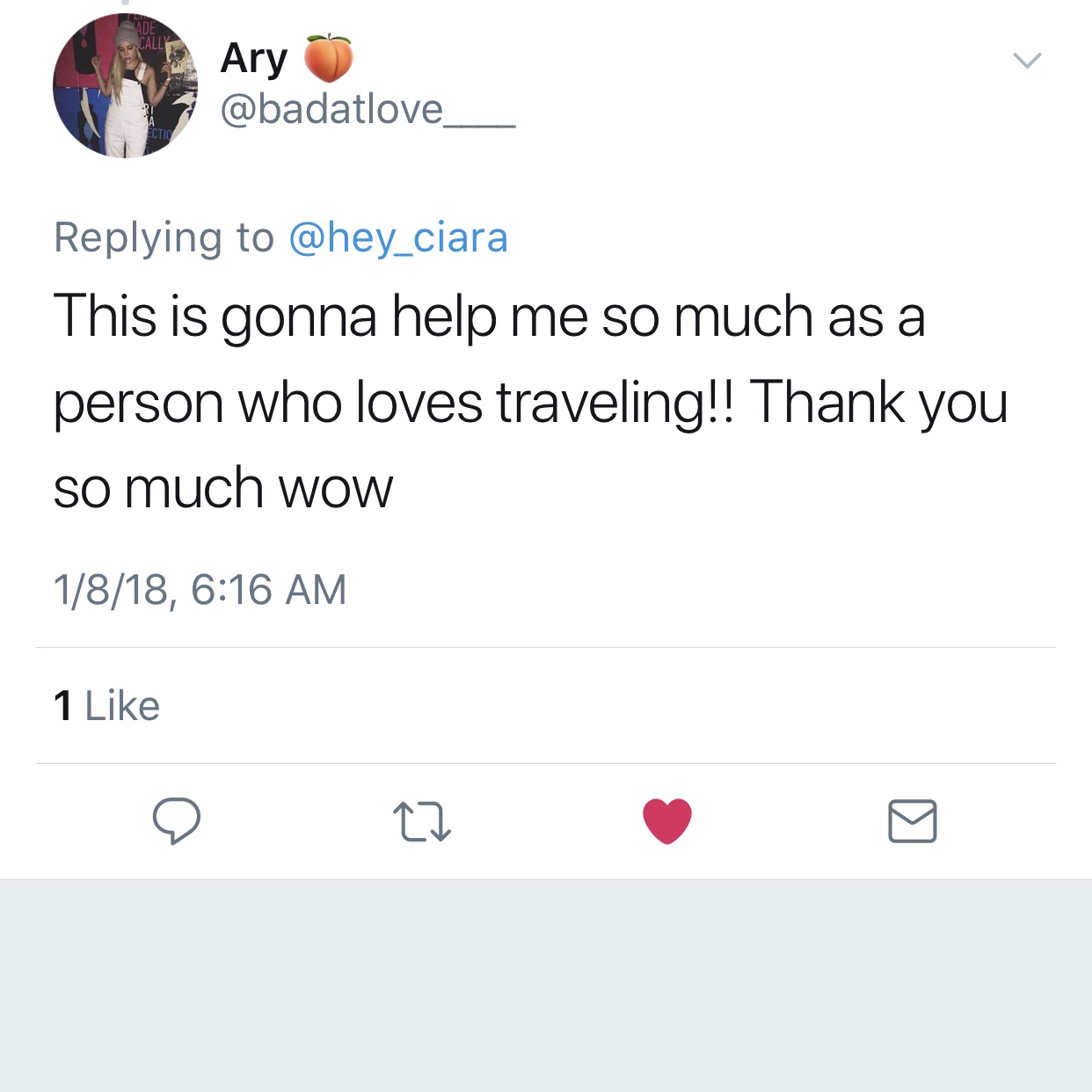
Task: Select the timestamp 1/8/18, 6:16 AM
Action: pyautogui.click(x=200, y=589)
